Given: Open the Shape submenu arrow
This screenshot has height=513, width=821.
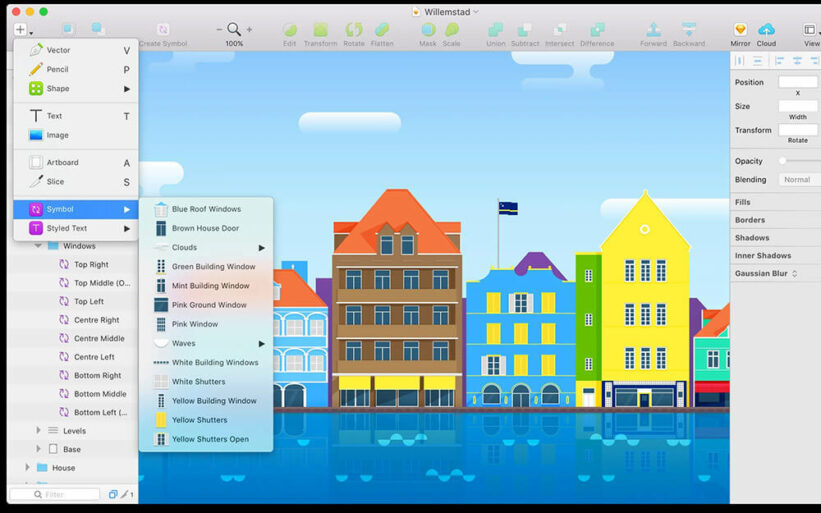Looking at the screenshot, I should point(127,89).
